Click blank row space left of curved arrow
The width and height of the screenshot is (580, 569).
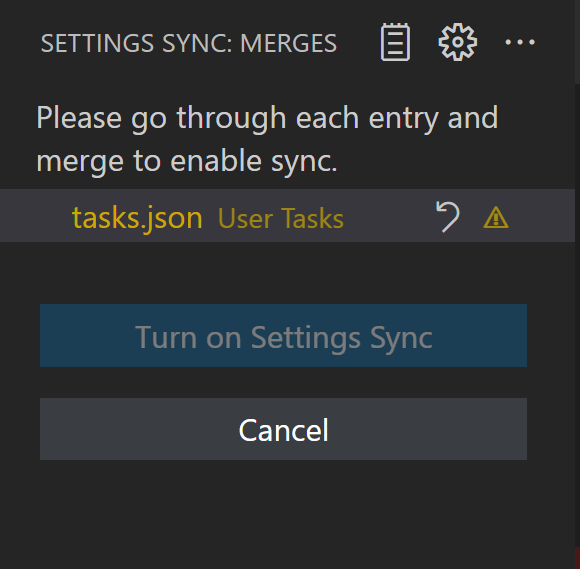click(x=388, y=216)
